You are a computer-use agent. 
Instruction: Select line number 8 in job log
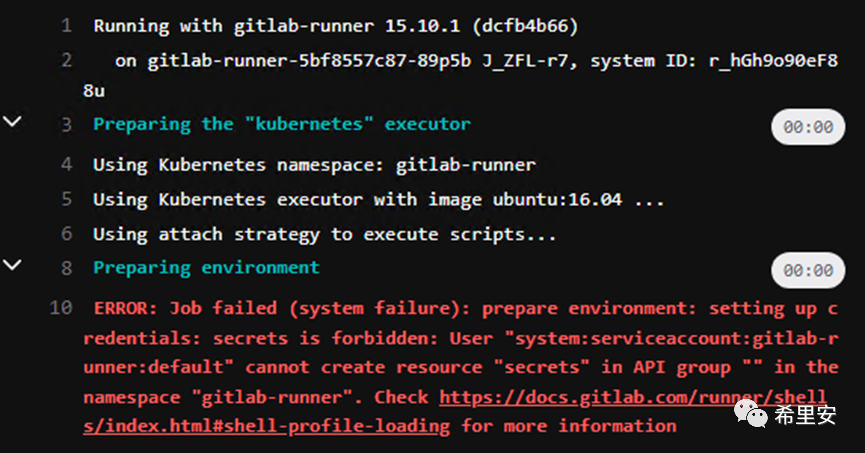66,268
